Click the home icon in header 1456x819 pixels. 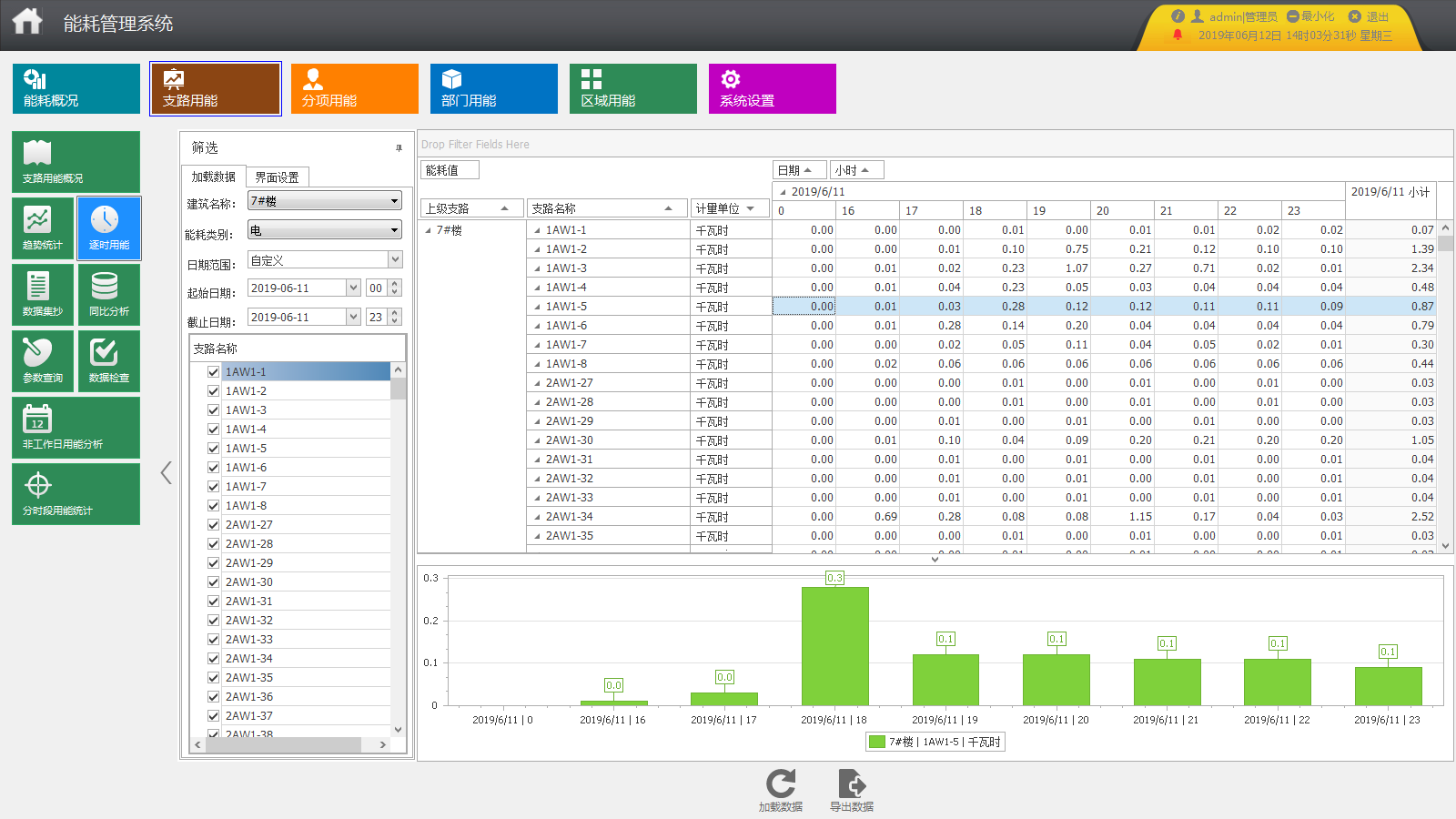point(27,21)
